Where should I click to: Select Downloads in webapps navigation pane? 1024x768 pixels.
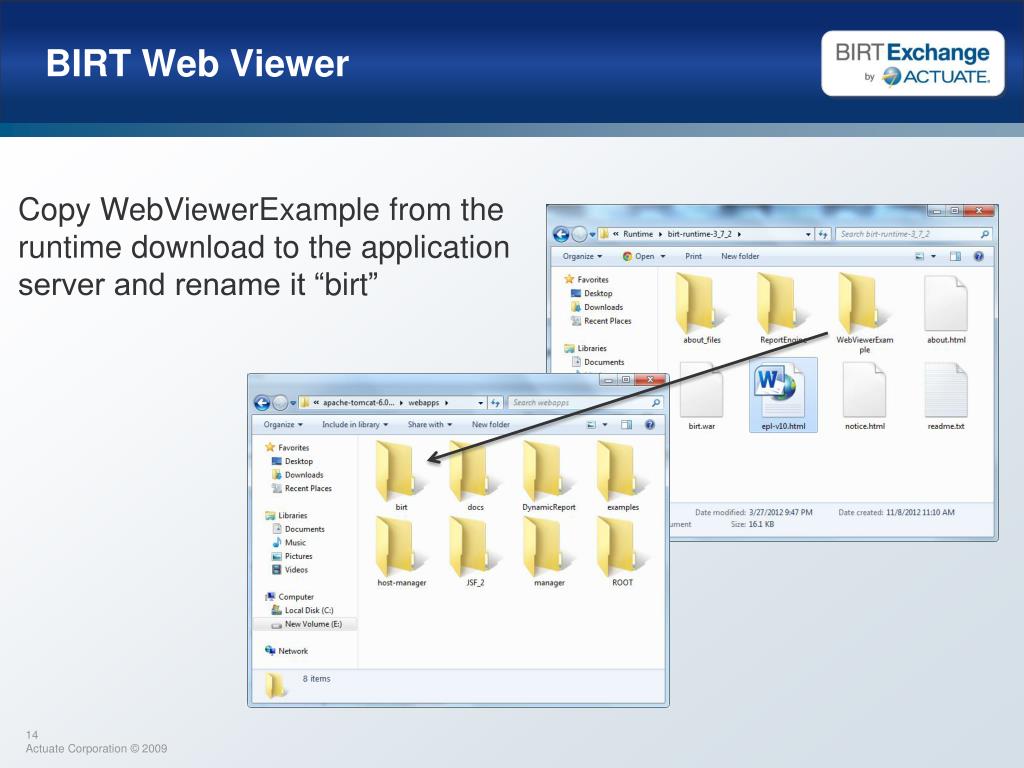298,475
